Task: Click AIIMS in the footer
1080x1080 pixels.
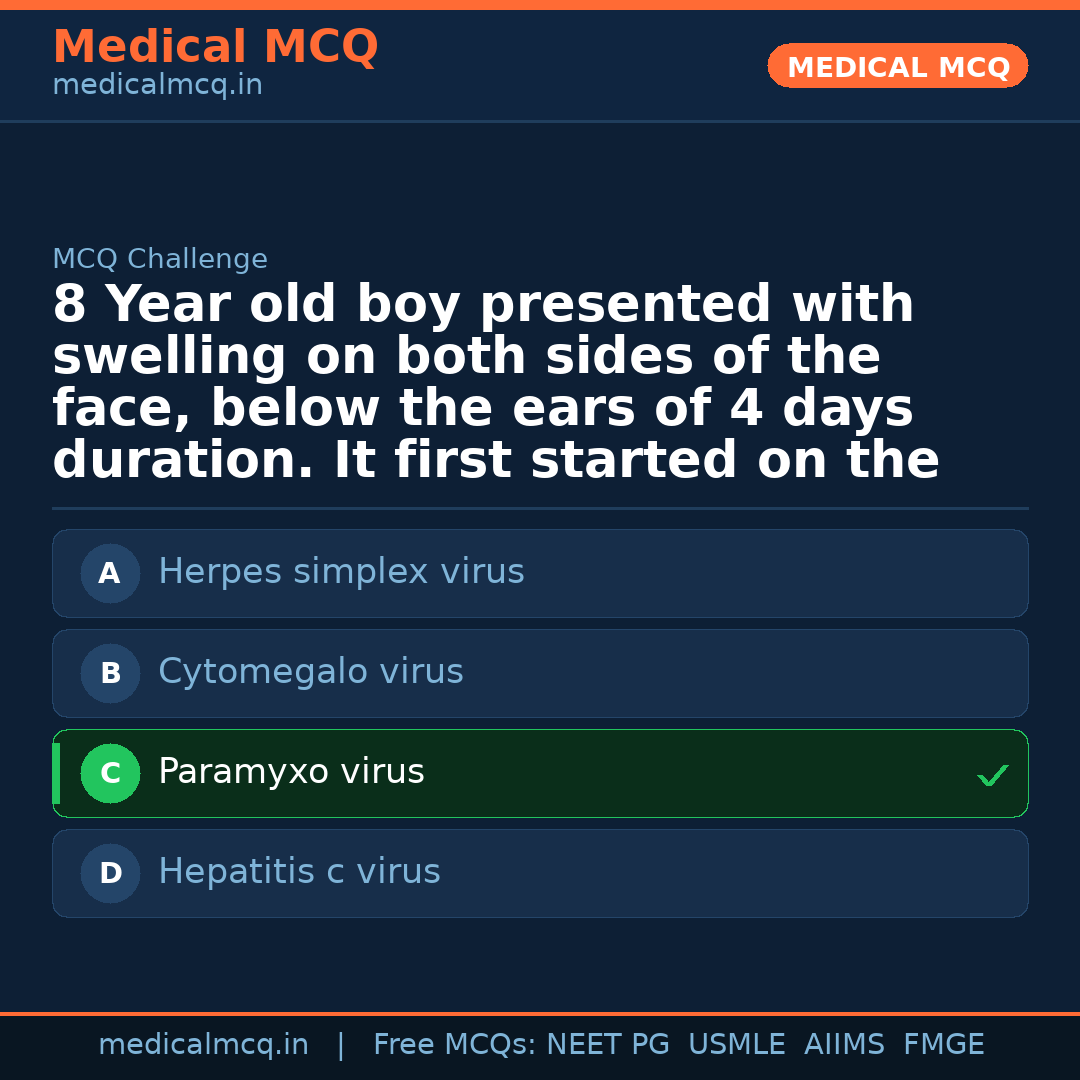Action: 844,1045
